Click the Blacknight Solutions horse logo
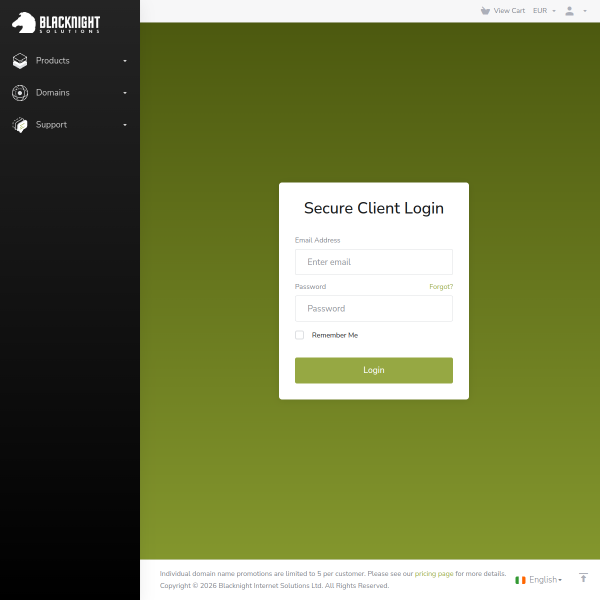This screenshot has height=600, width=600. (x=56, y=23)
